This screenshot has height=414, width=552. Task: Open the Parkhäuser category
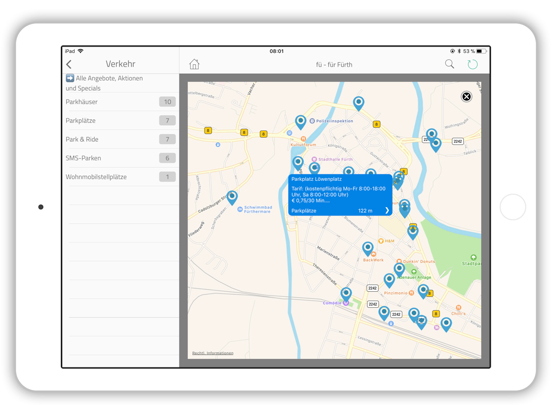[x=121, y=102]
